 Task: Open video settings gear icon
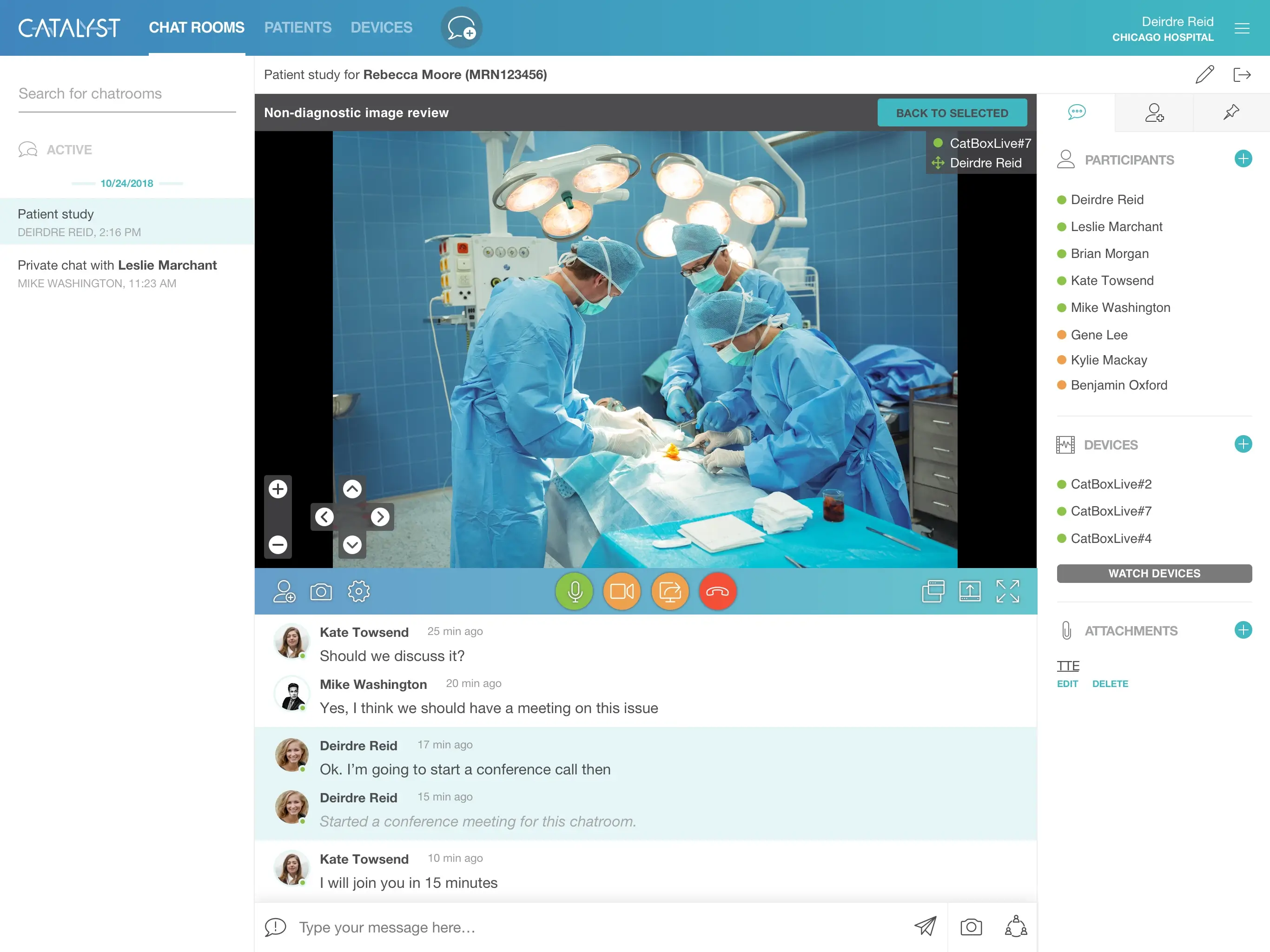pos(359,591)
